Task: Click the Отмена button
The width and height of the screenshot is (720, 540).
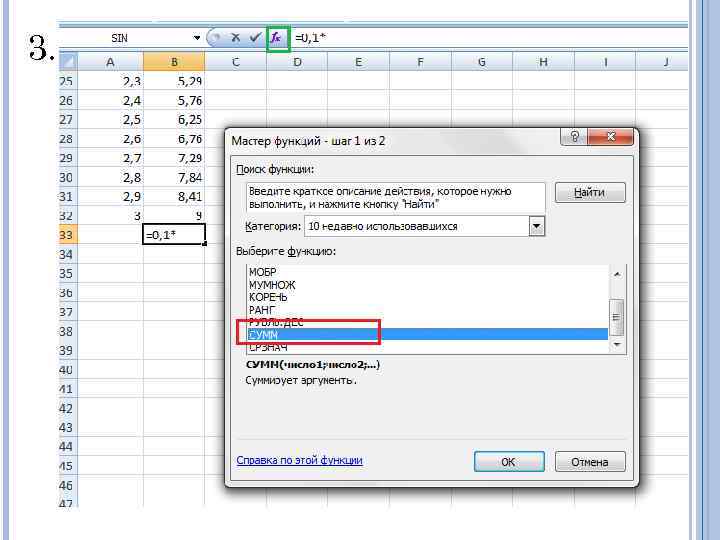Action: (x=590, y=461)
